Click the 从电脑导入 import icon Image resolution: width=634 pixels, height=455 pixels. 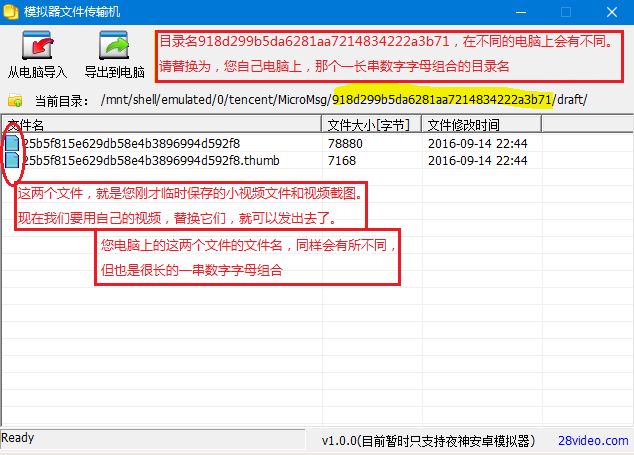pyautogui.click(x=38, y=45)
